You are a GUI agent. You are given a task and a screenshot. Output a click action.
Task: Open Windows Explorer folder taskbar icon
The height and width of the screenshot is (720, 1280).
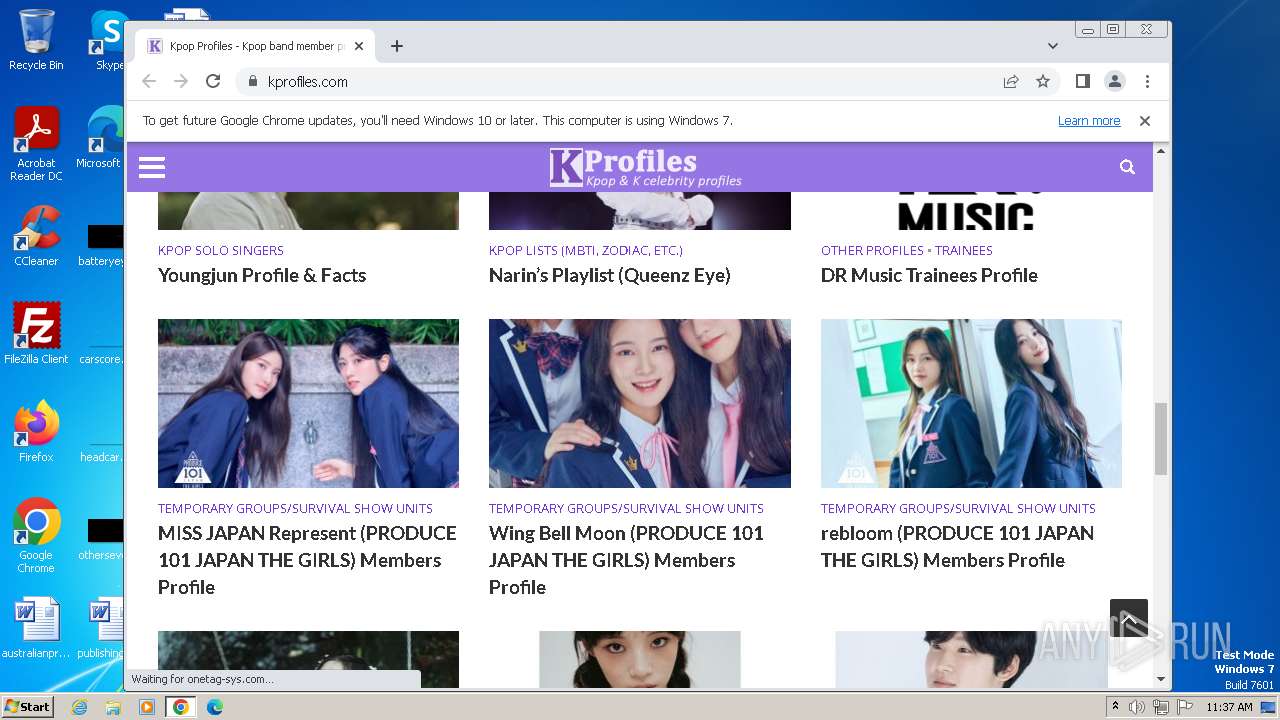(x=113, y=707)
